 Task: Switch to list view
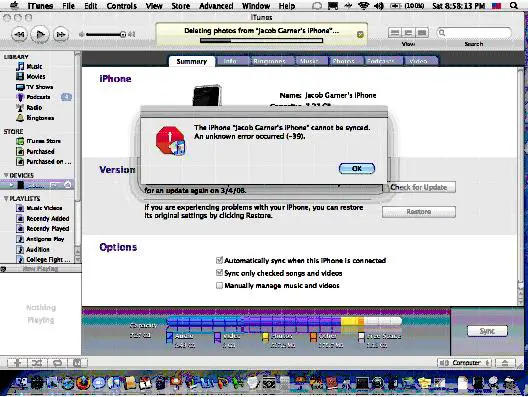point(395,33)
